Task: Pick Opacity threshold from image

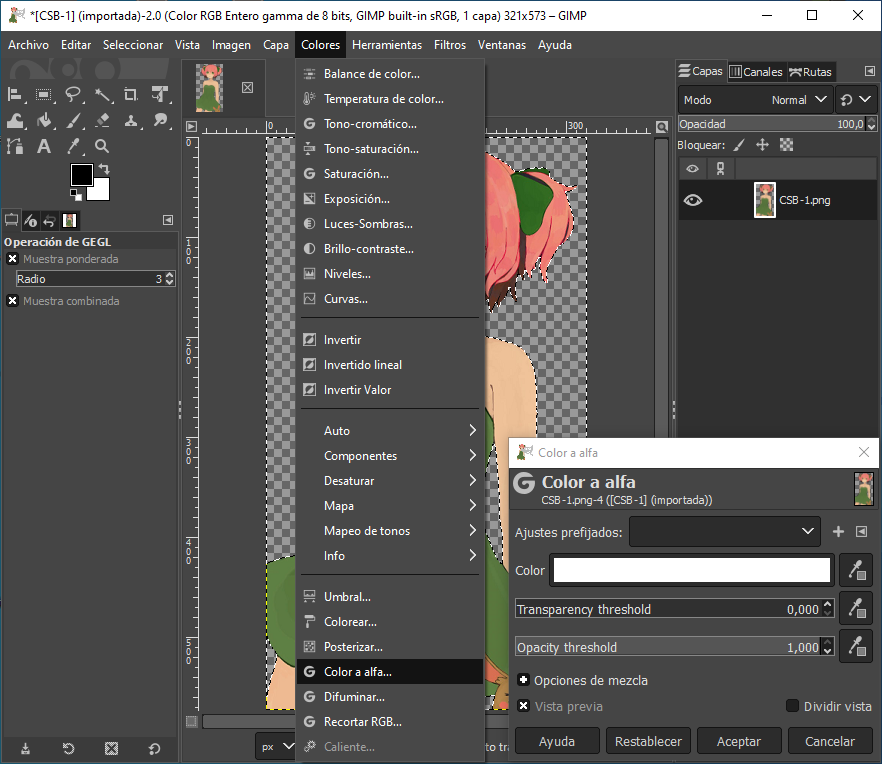Action: click(x=856, y=646)
